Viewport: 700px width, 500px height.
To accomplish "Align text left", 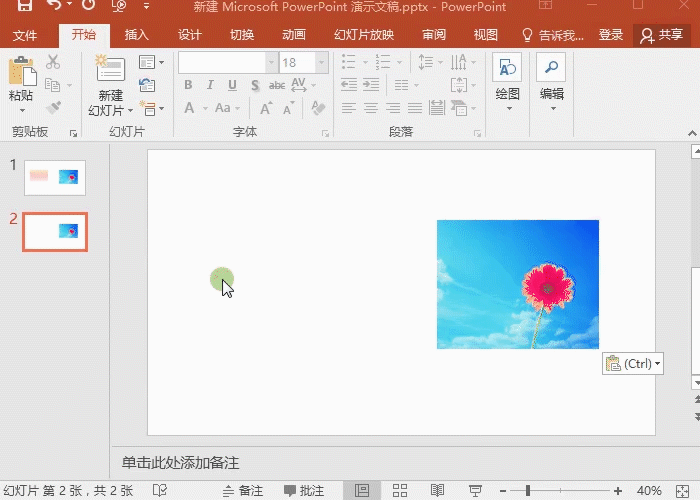I will point(349,108).
